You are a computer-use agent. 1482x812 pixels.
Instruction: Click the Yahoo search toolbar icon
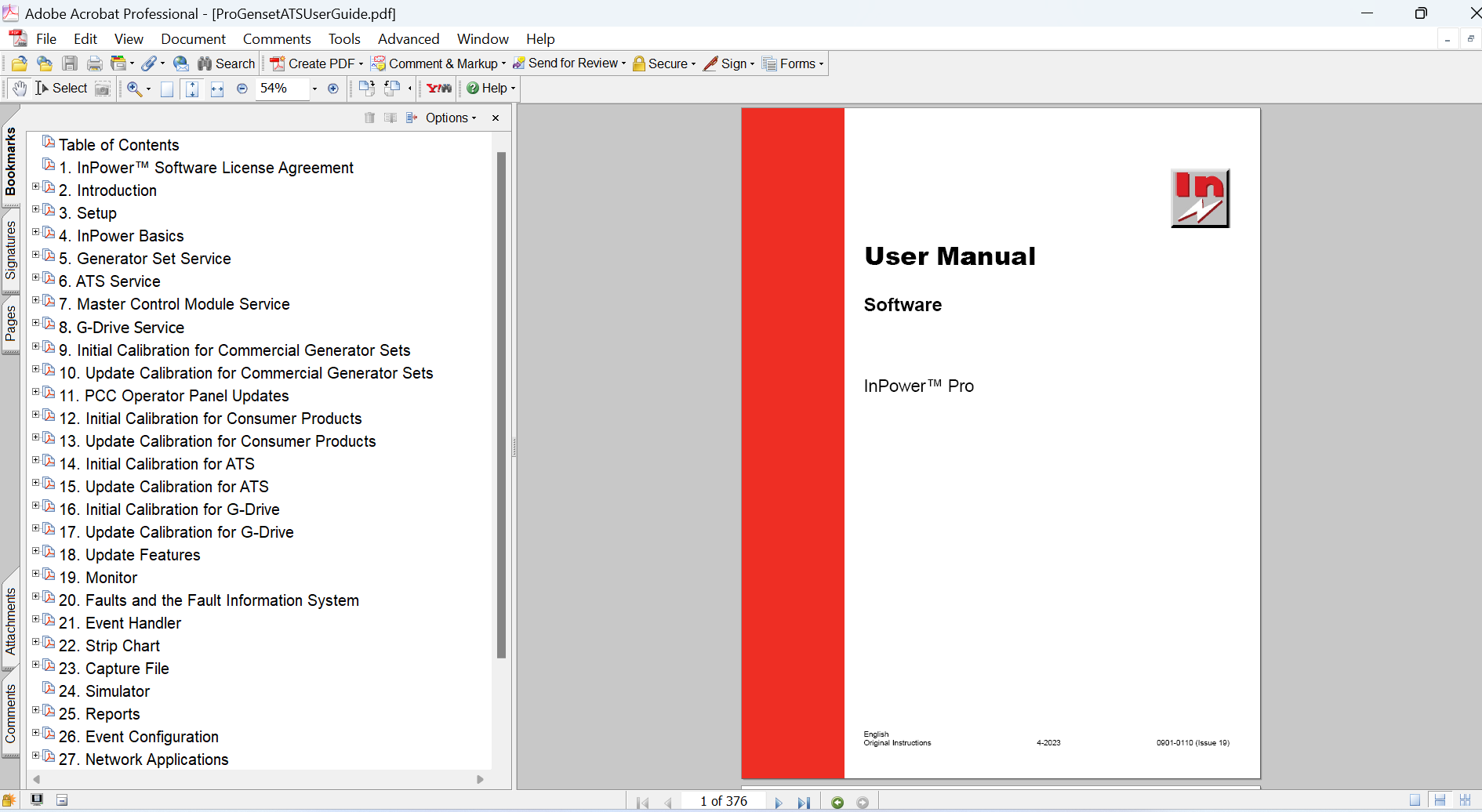[439, 89]
